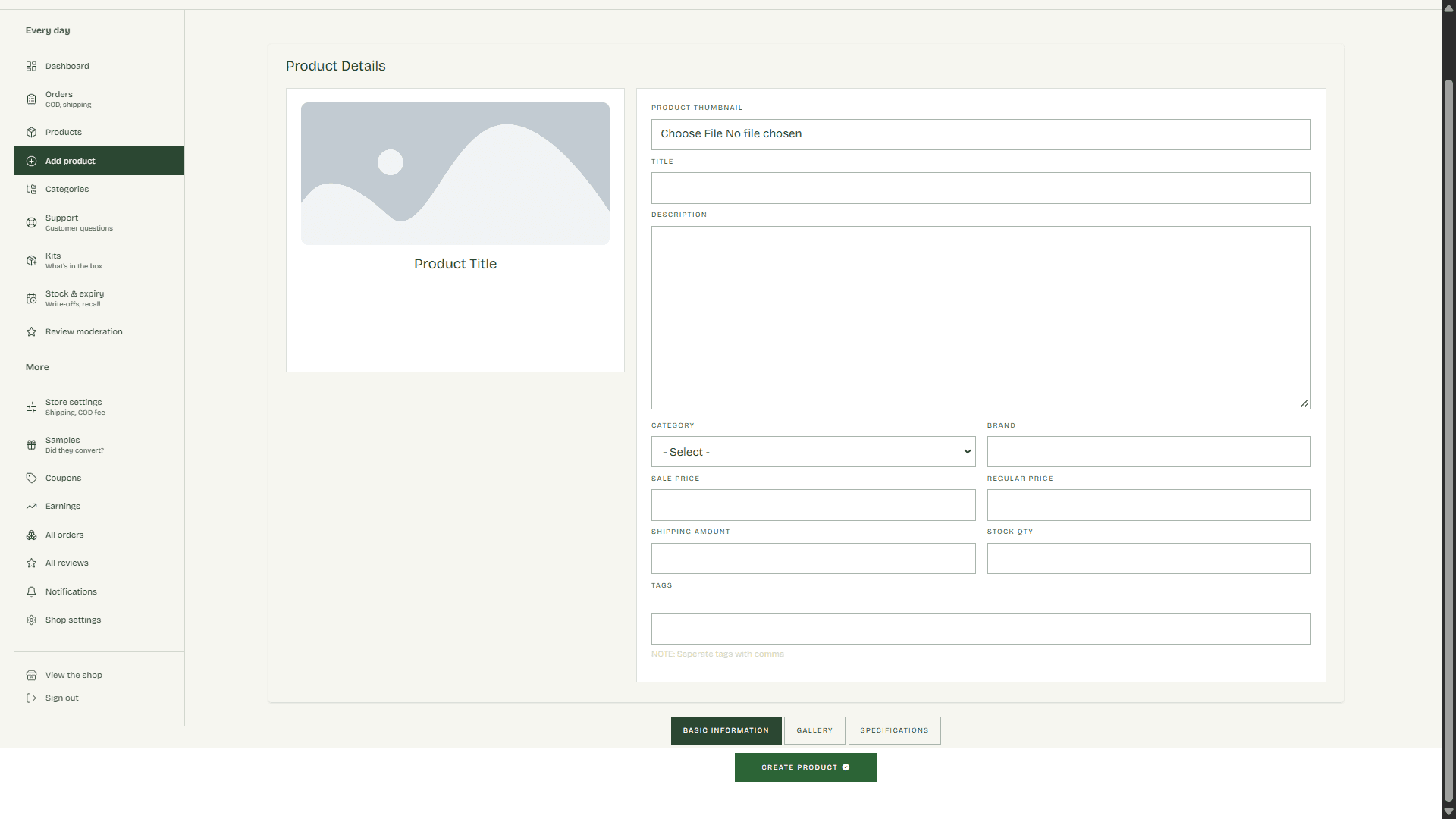
Task: Click the 'Separate tags with comma' note
Action: point(717,654)
